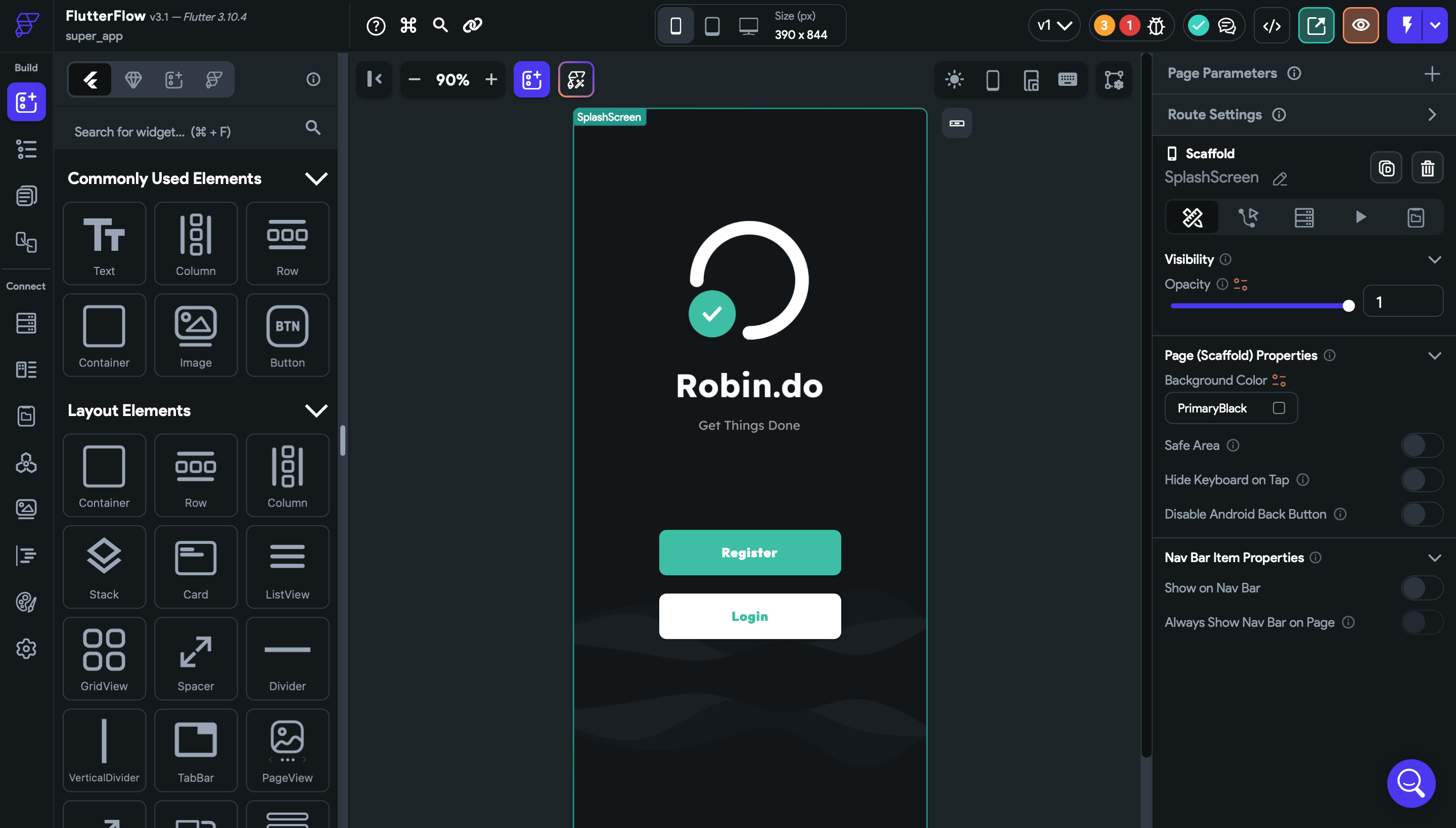The height and width of the screenshot is (828, 1456).
Task: Open the v1 version dropdown
Action: click(x=1054, y=26)
